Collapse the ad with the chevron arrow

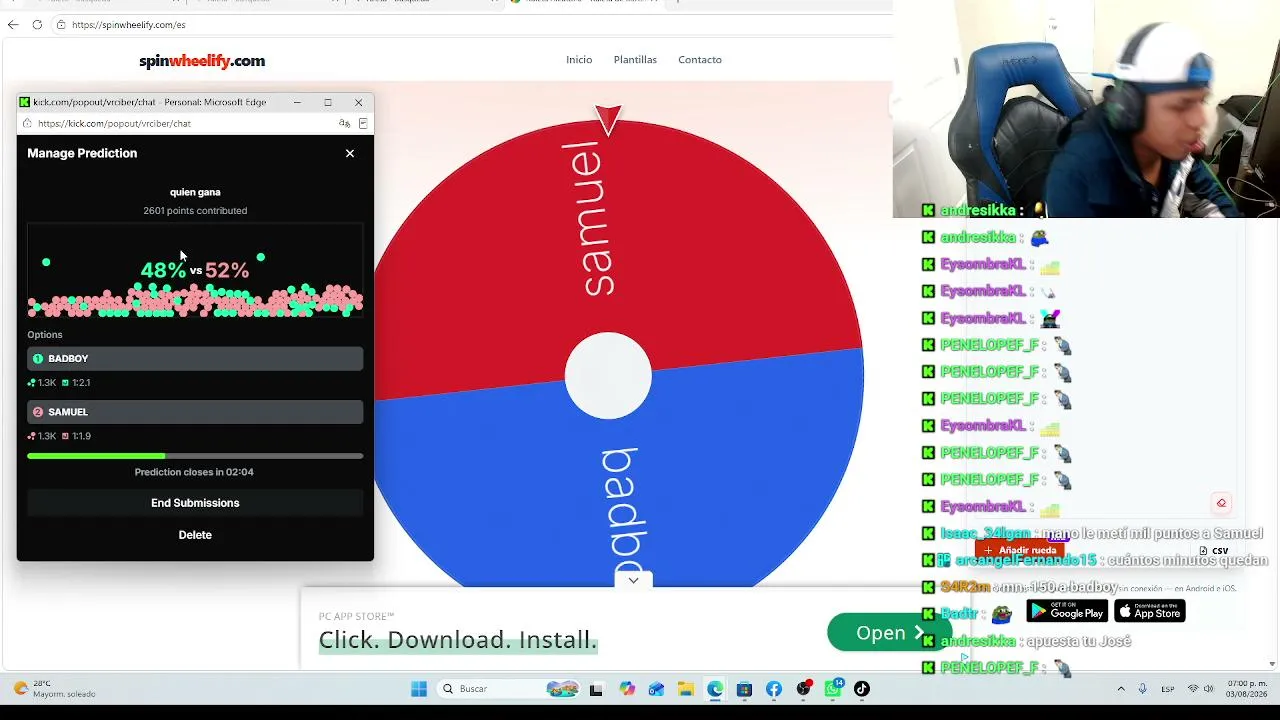coord(633,580)
